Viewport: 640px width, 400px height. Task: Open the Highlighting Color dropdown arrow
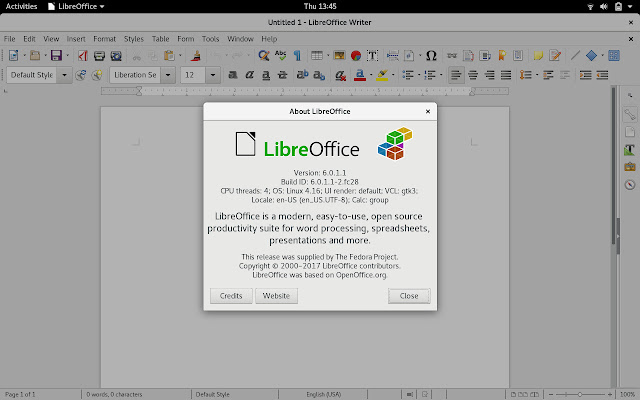pyautogui.click(x=393, y=75)
